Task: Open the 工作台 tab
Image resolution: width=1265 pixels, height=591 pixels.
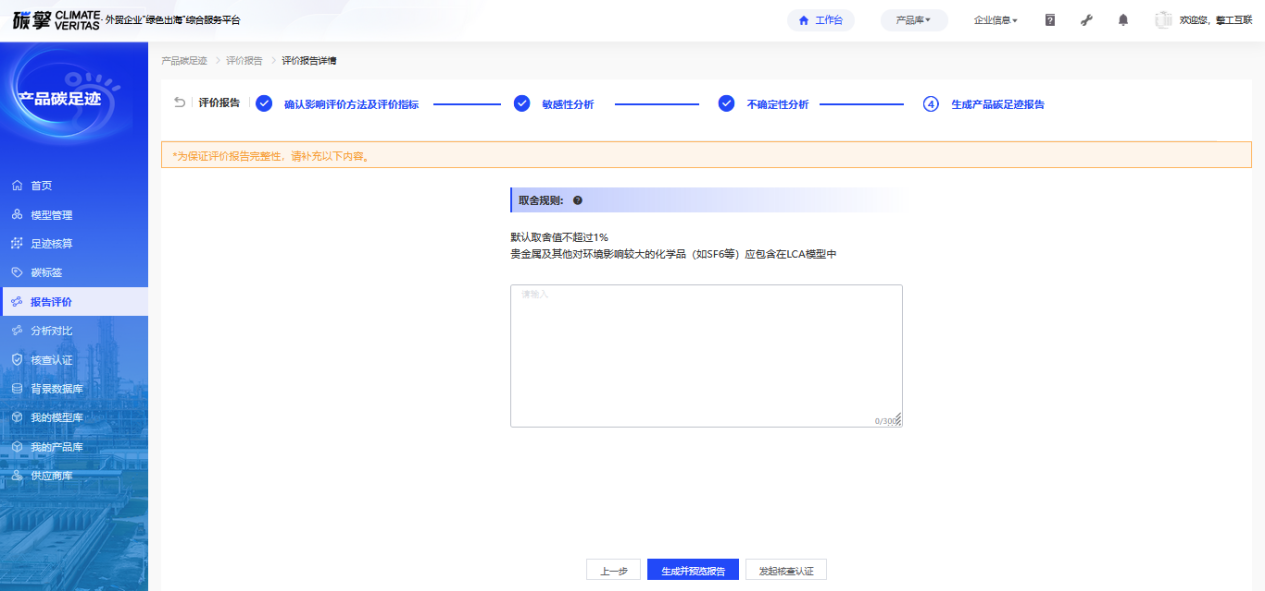Action: (x=820, y=20)
